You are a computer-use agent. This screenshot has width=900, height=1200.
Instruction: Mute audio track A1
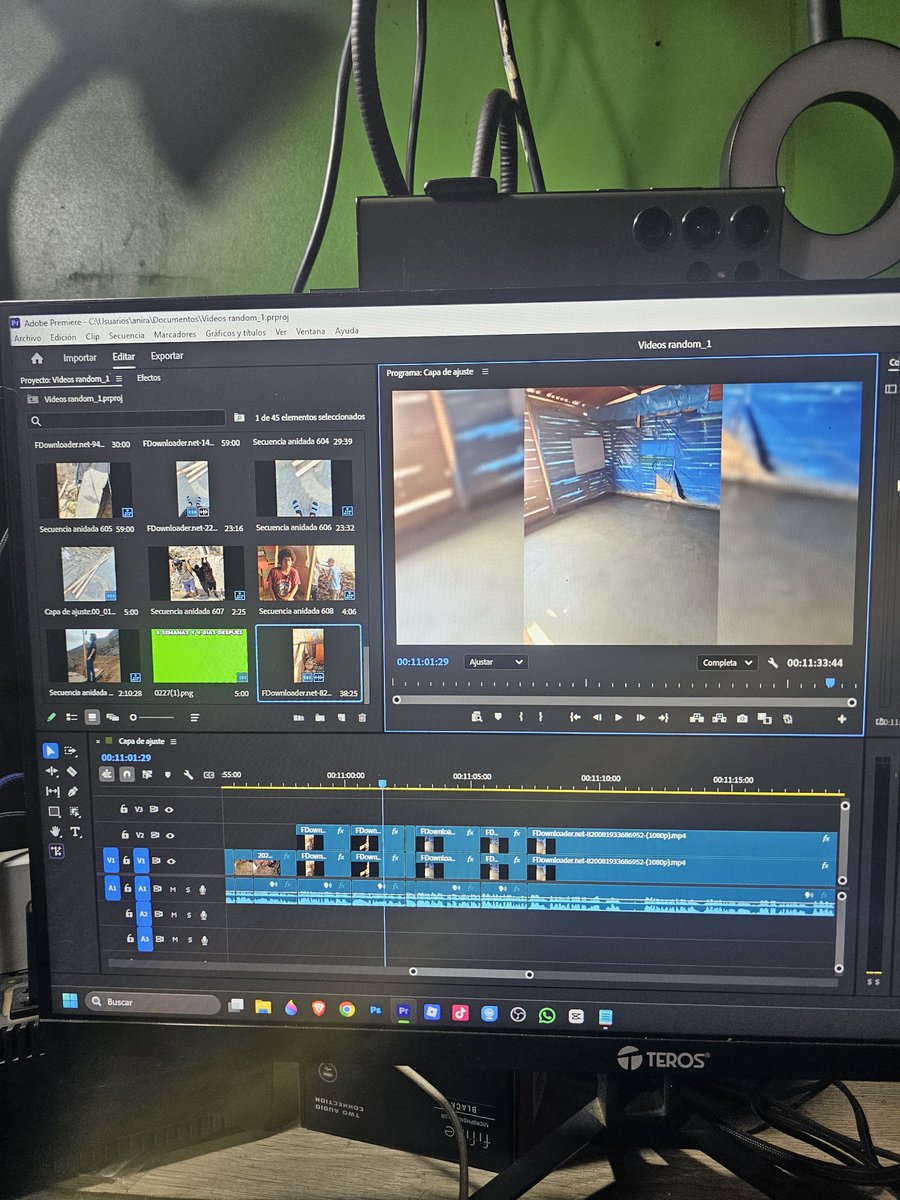click(173, 888)
